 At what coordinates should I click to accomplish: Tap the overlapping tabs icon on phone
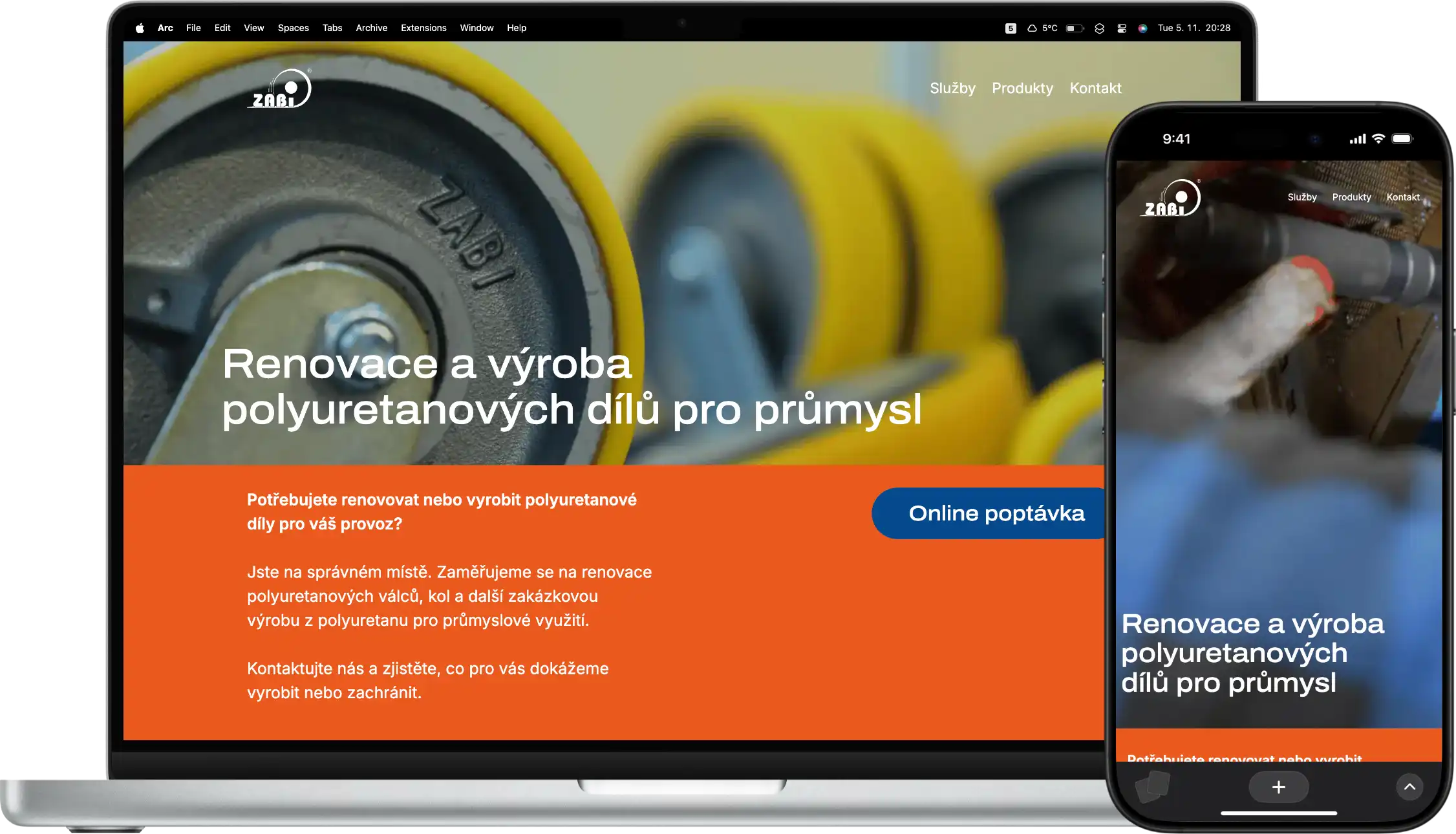click(x=1153, y=787)
